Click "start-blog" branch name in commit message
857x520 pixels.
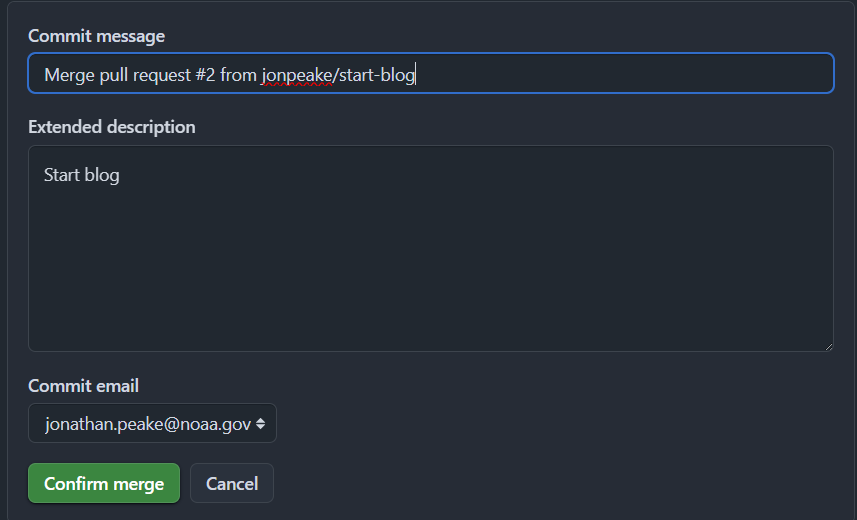click(377, 75)
